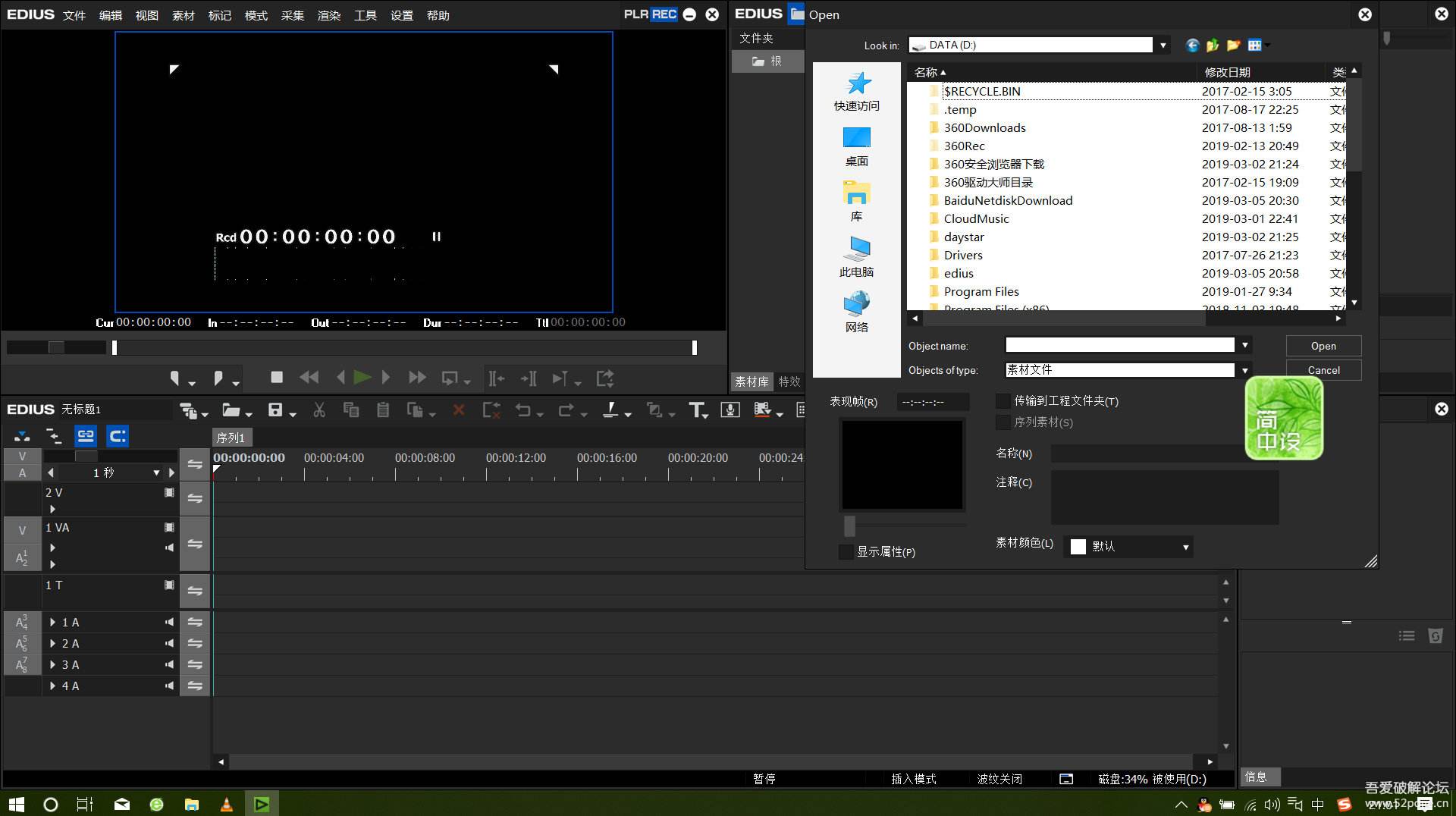The width and height of the screenshot is (1456, 816).
Task: Open the Look in drive dropdown
Action: tap(1163, 46)
